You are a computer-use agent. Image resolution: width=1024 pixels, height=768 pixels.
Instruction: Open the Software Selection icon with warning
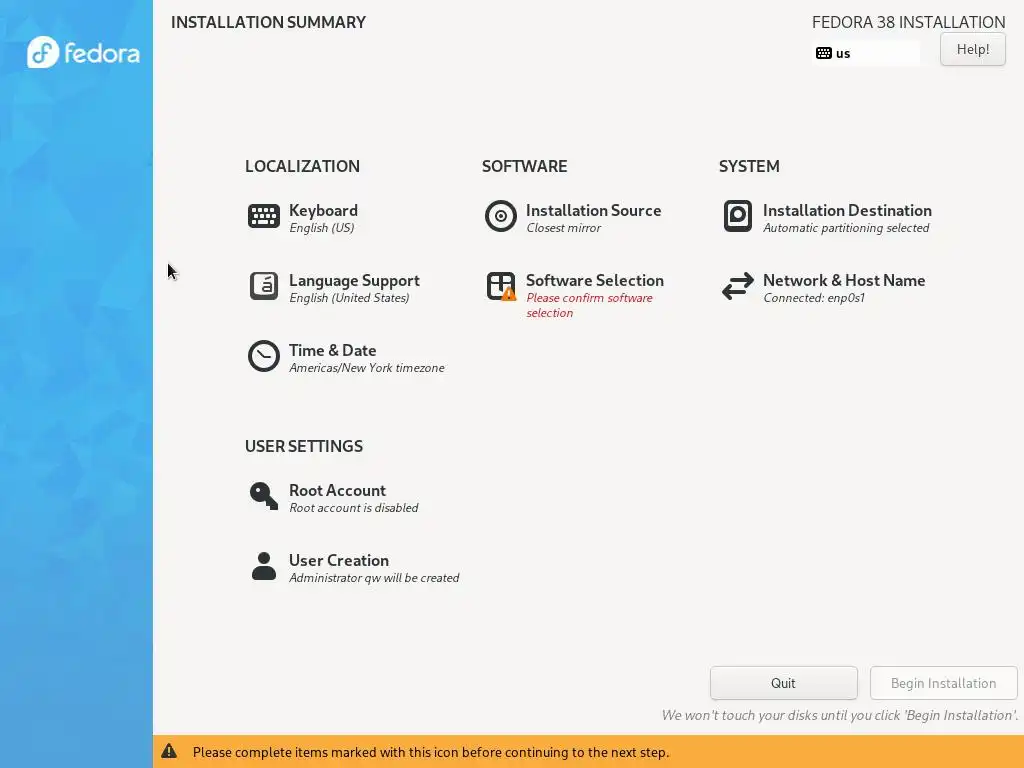[x=501, y=286]
